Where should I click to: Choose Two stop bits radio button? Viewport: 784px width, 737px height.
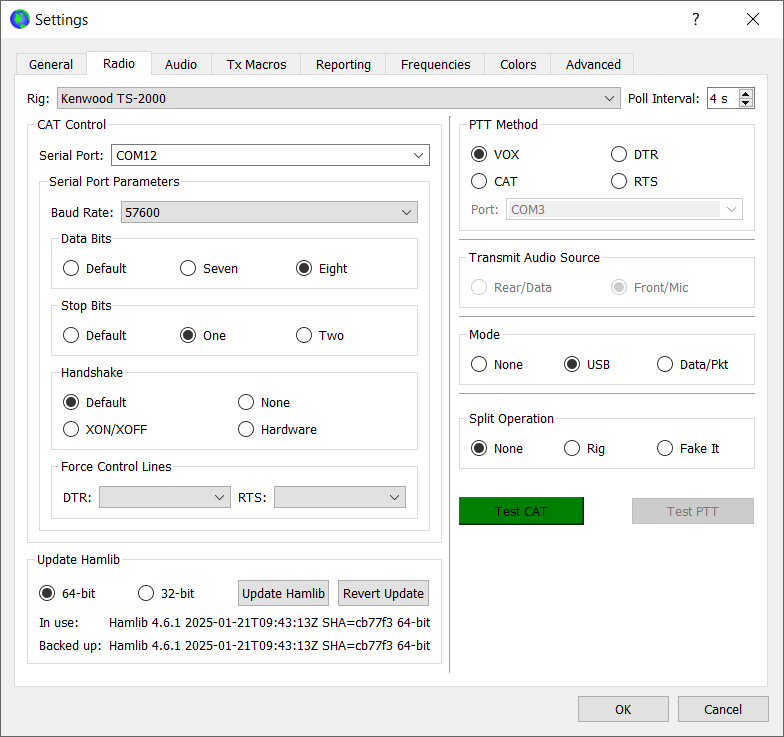(x=304, y=335)
